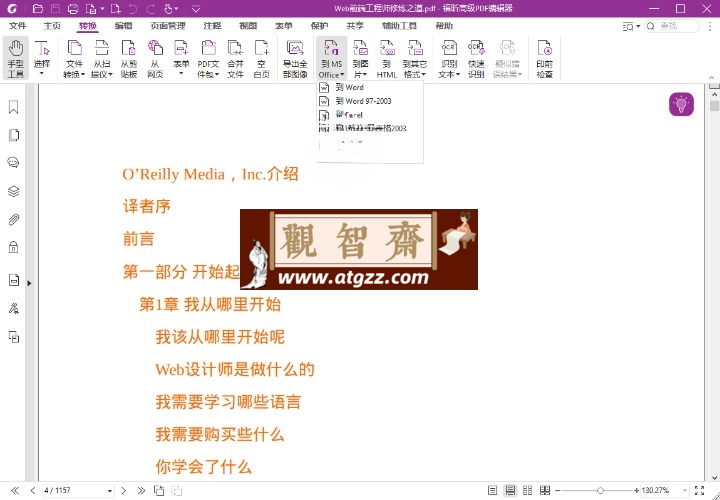The width and height of the screenshot is (720, 500).
Task: Open the advanced search options icon
Action: [x=630, y=27]
